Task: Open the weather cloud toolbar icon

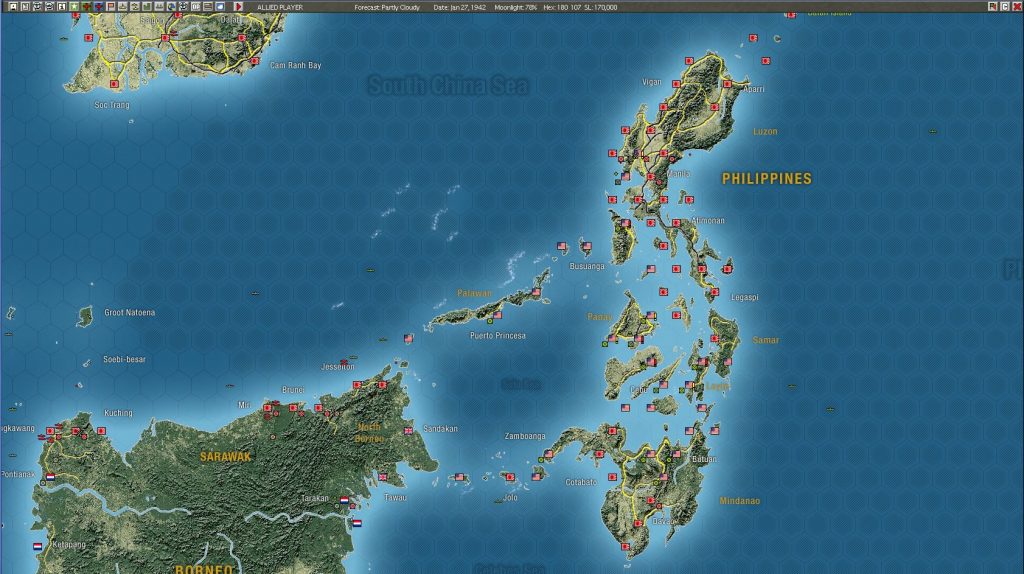Action: [220, 7]
